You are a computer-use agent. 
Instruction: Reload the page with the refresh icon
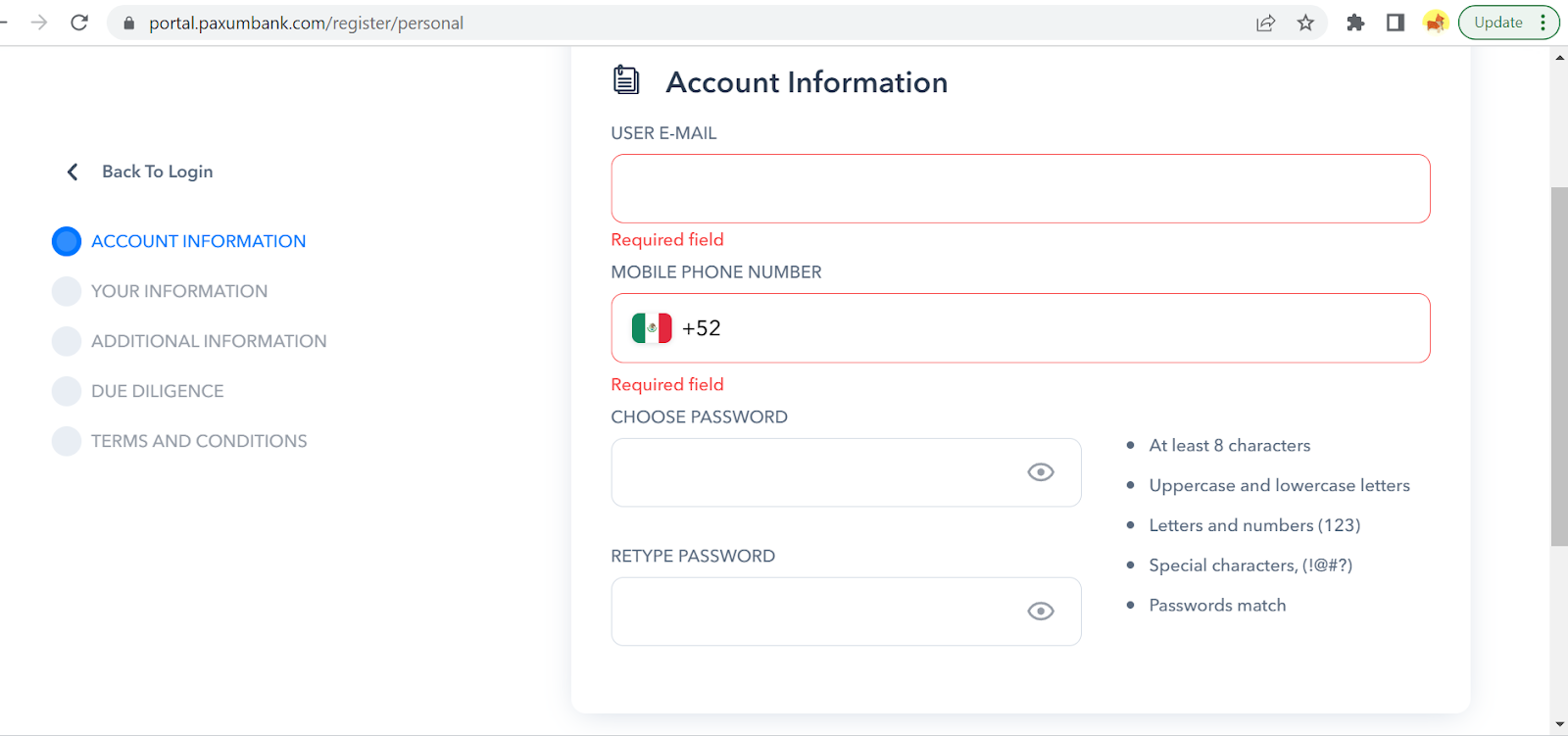79,23
